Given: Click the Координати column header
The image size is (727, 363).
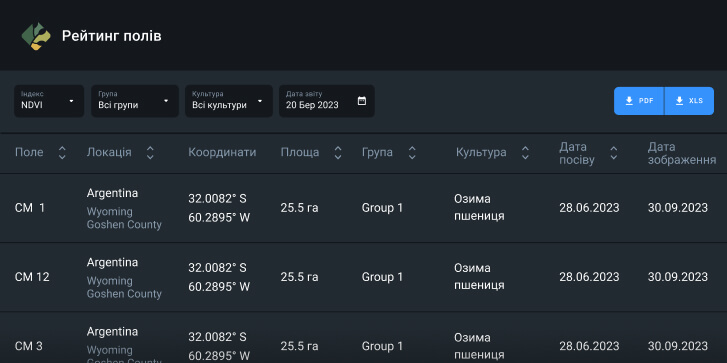Looking at the screenshot, I should 222,153.
